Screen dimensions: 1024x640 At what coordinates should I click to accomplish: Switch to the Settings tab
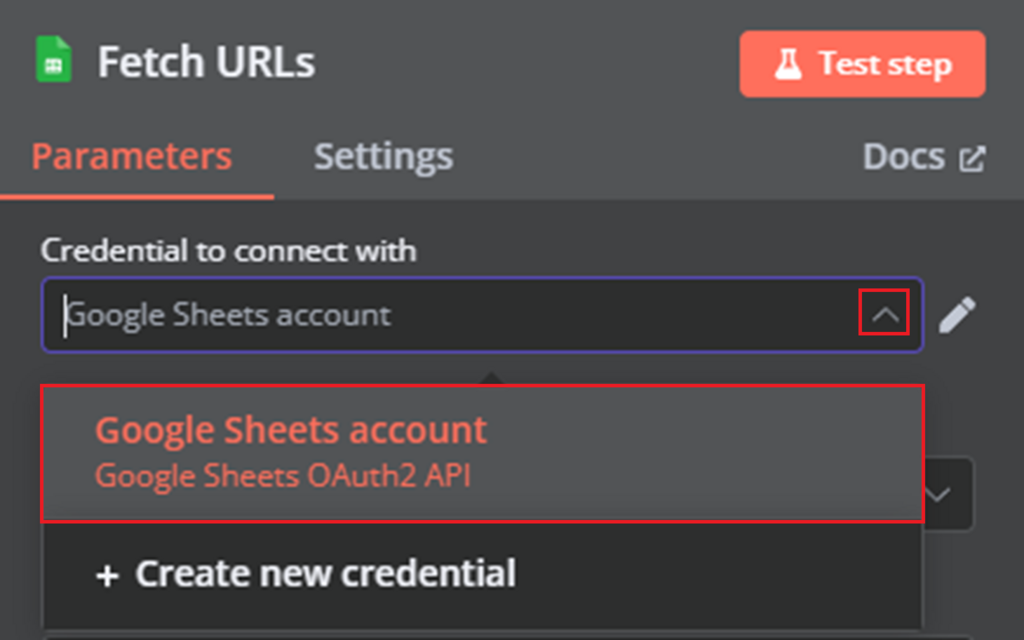click(383, 156)
